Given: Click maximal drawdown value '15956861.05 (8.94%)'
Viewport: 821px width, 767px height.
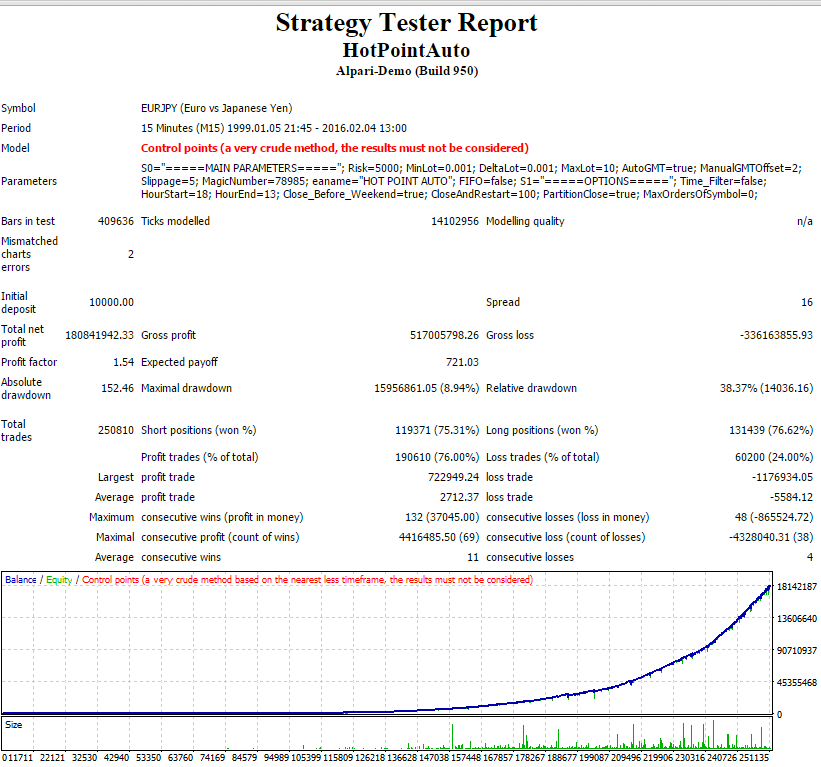Looking at the screenshot, I should click(426, 388).
